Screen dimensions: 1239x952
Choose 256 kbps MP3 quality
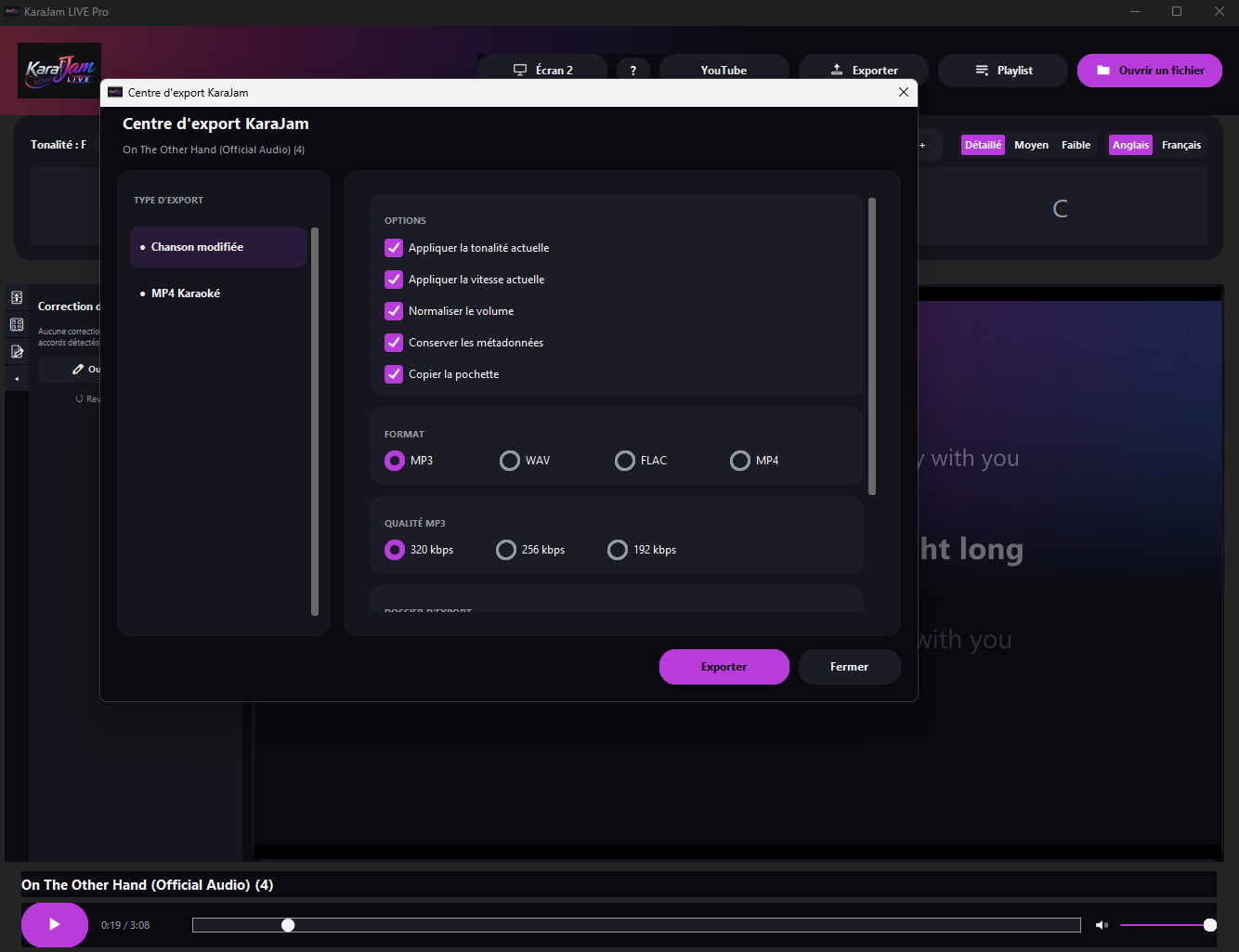tap(506, 550)
